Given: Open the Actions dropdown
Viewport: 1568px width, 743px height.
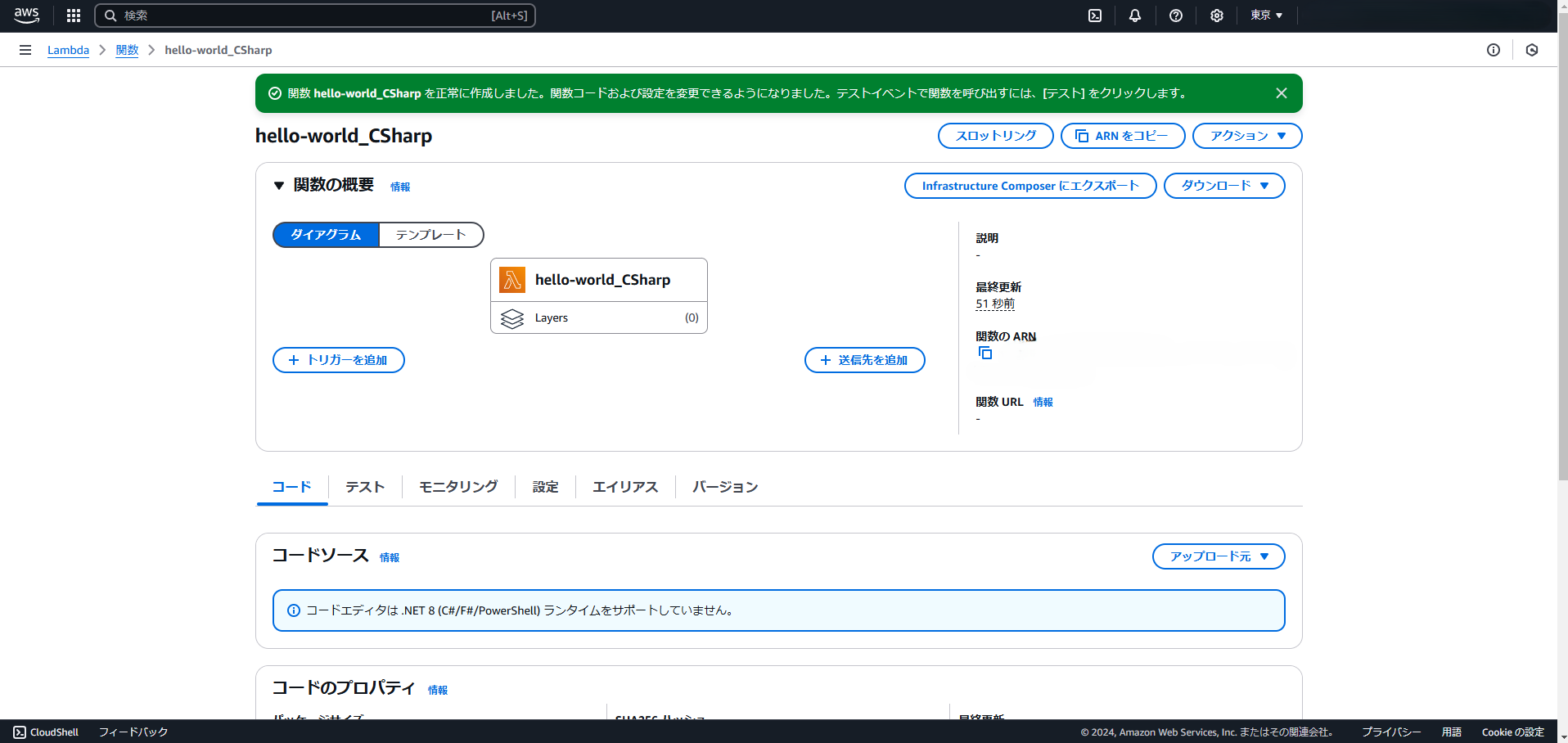Looking at the screenshot, I should pos(1247,136).
